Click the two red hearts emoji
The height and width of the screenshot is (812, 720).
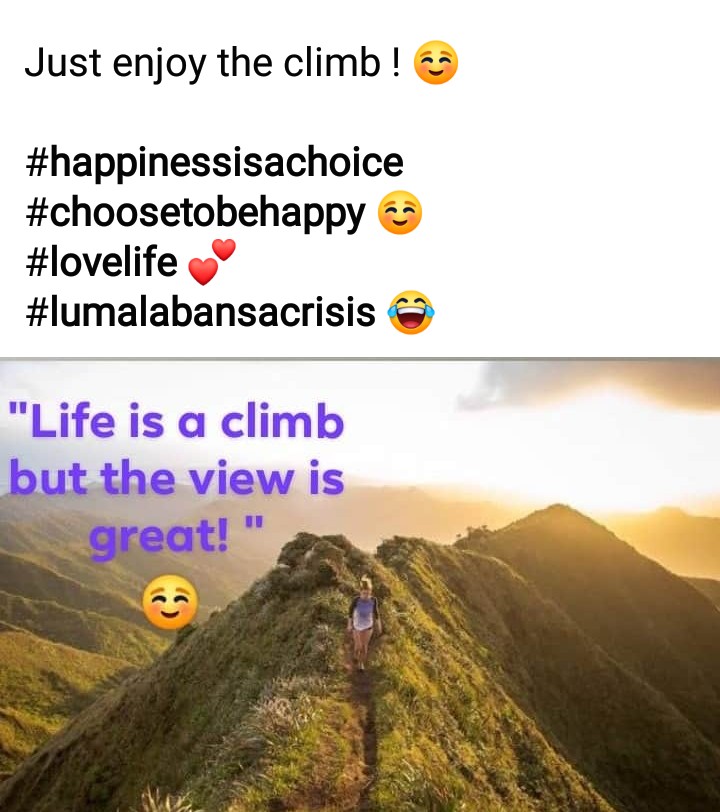click(x=211, y=262)
